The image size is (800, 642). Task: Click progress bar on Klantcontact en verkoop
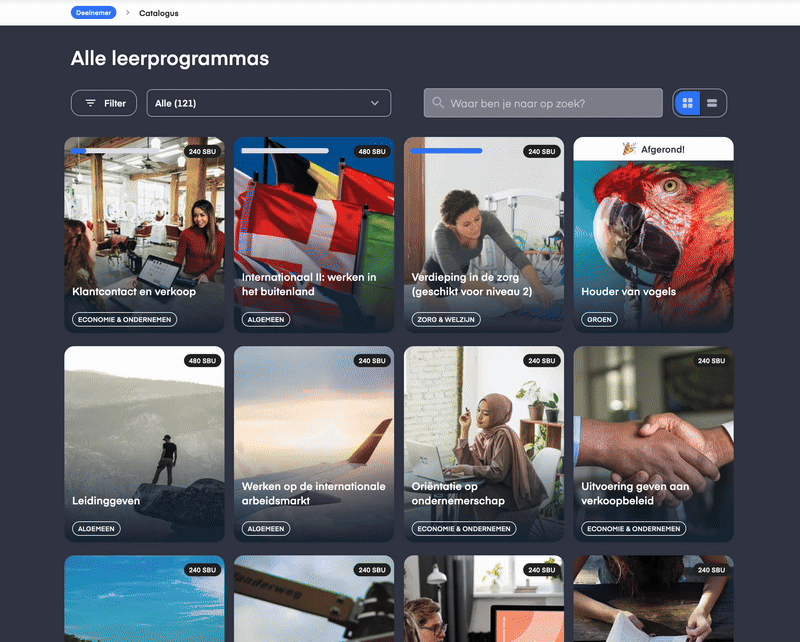pos(115,151)
